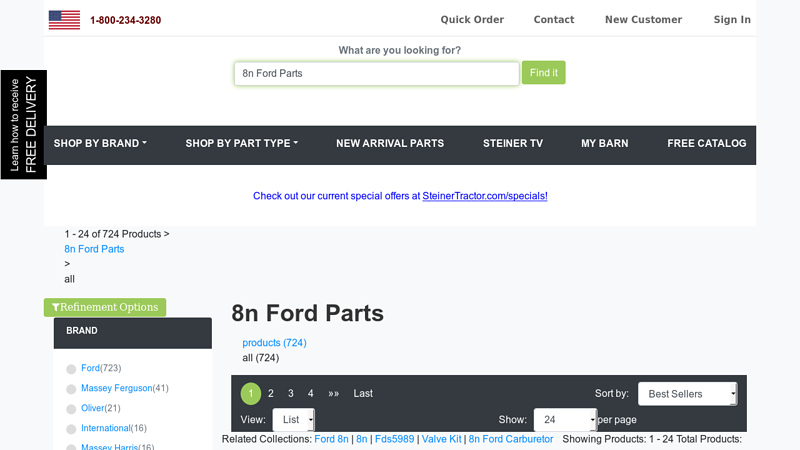Click the Massey Ferguson brand link
This screenshot has width=800, height=450.
pyautogui.click(x=116, y=388)
